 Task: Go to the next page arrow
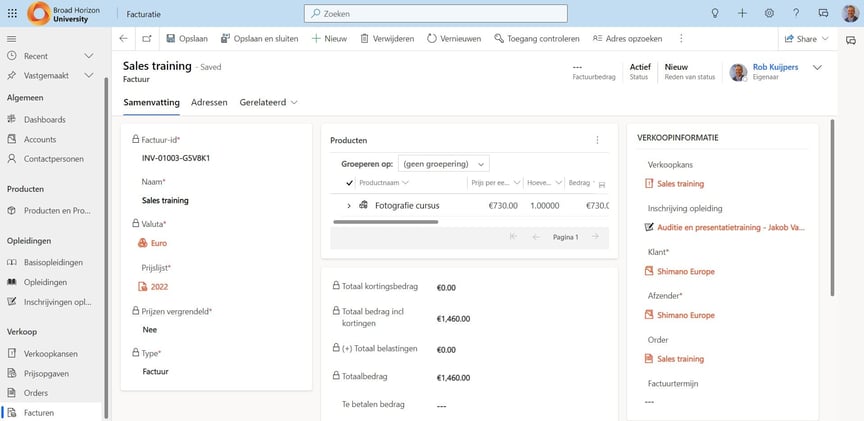point(595,237)
